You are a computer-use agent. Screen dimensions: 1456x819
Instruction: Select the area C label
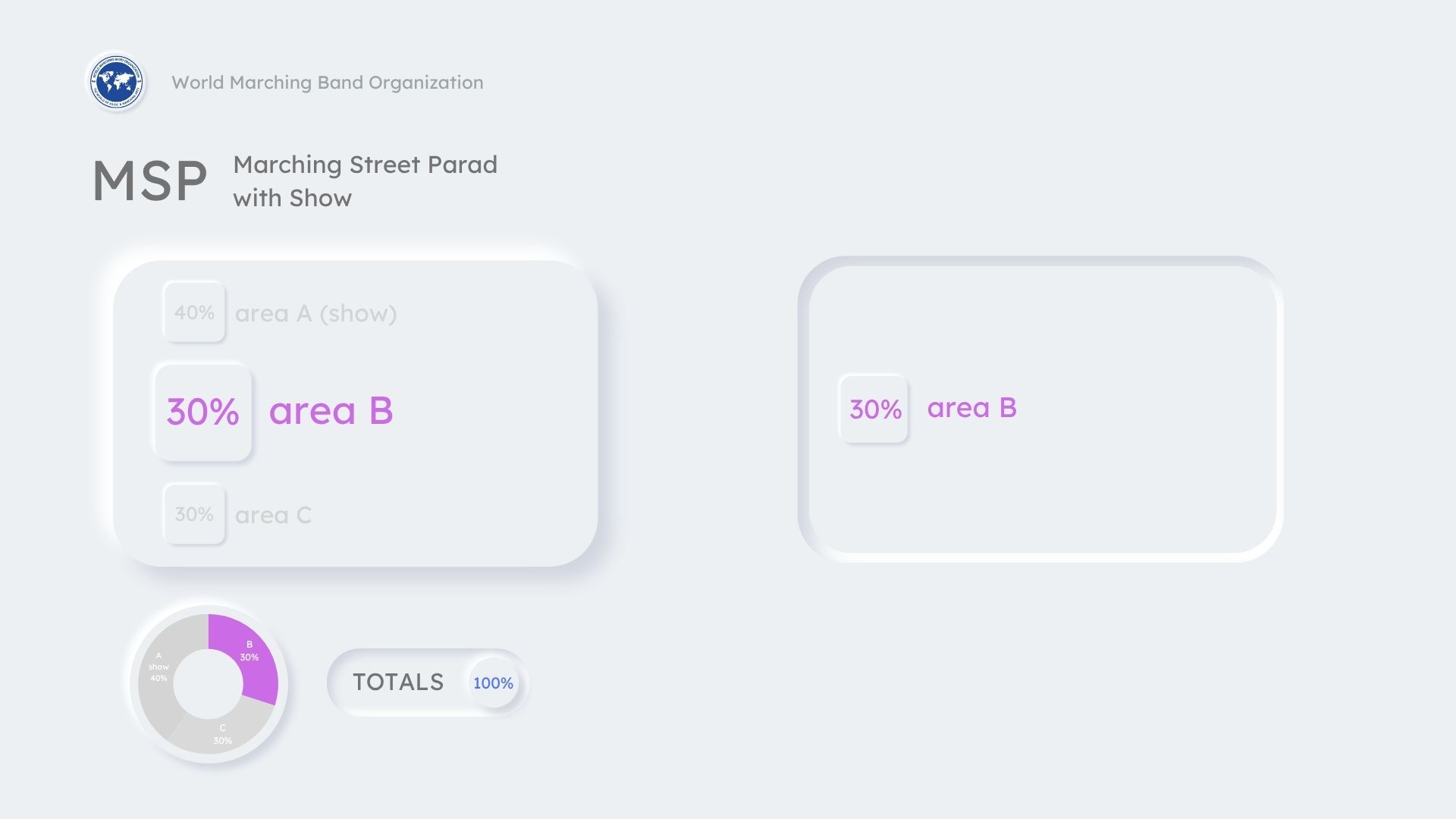273,515
